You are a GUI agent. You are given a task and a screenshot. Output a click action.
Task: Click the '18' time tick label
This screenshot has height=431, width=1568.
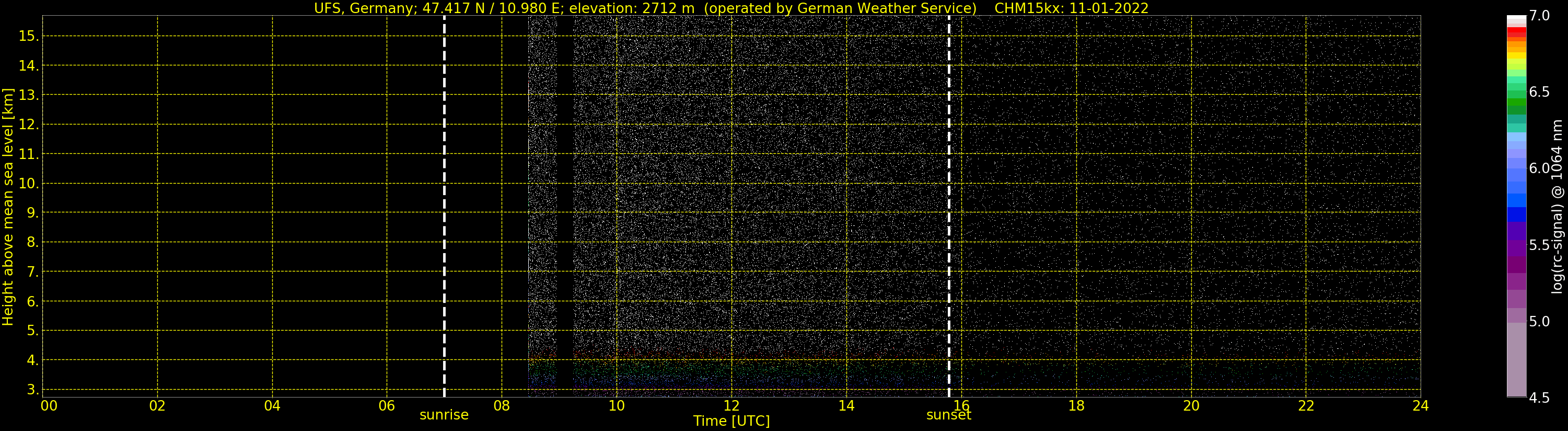1076,405
